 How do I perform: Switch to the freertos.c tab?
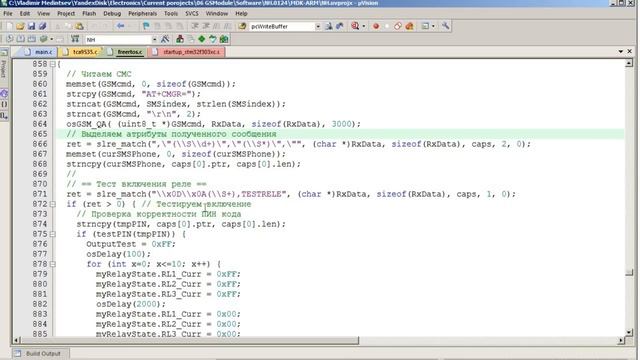point(126,52)
